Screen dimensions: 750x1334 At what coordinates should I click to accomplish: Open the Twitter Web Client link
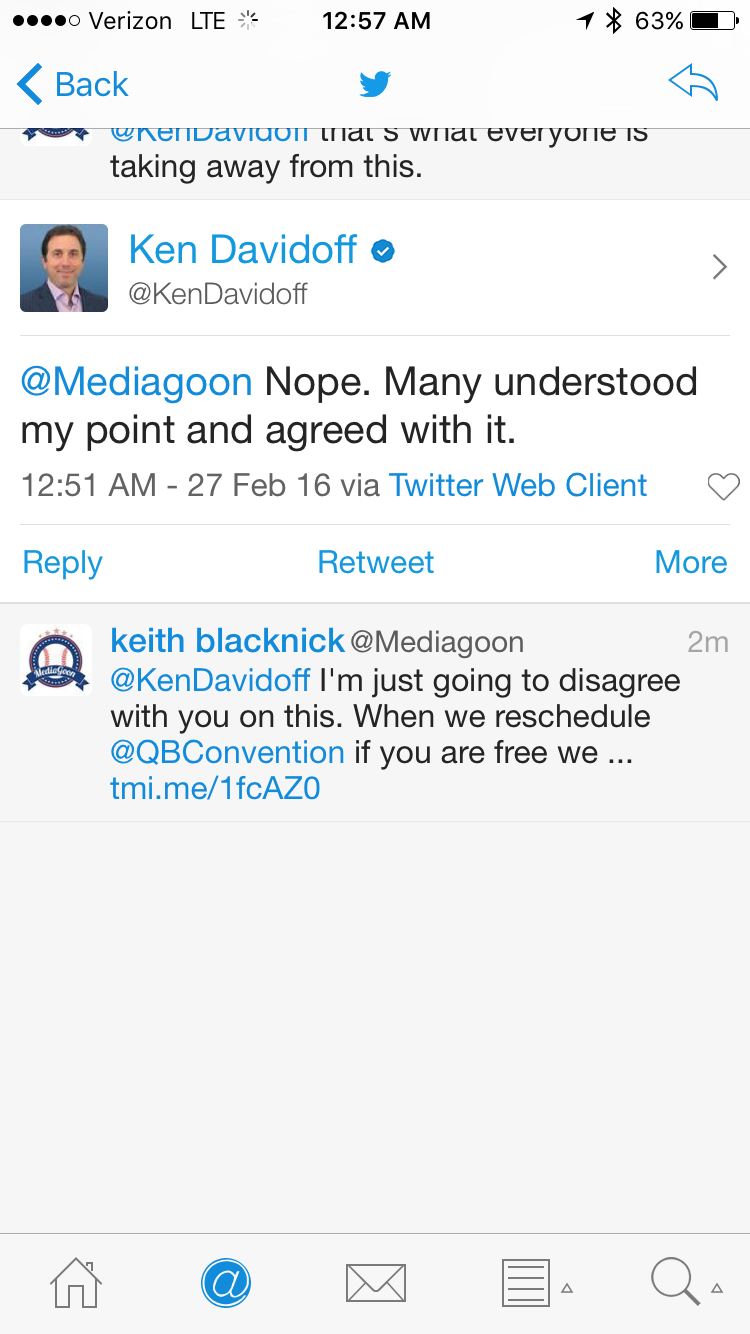click(518, 486)
